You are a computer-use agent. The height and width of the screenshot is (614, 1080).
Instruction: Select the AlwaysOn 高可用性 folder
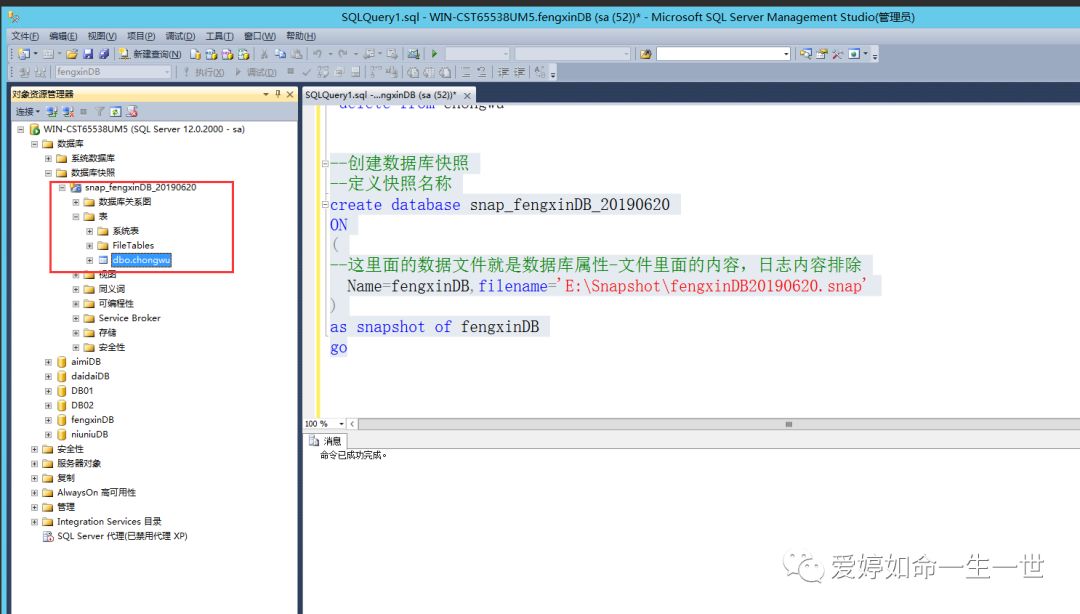96,493
